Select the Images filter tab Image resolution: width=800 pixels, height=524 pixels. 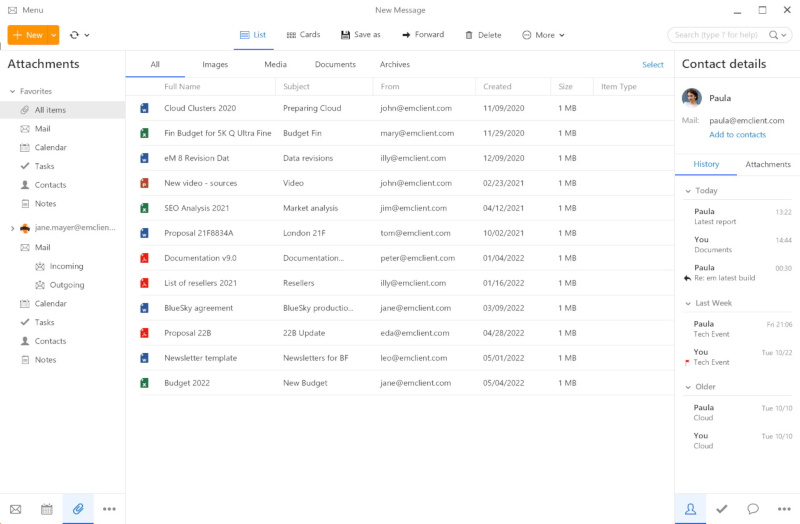(x=215, y=64)
